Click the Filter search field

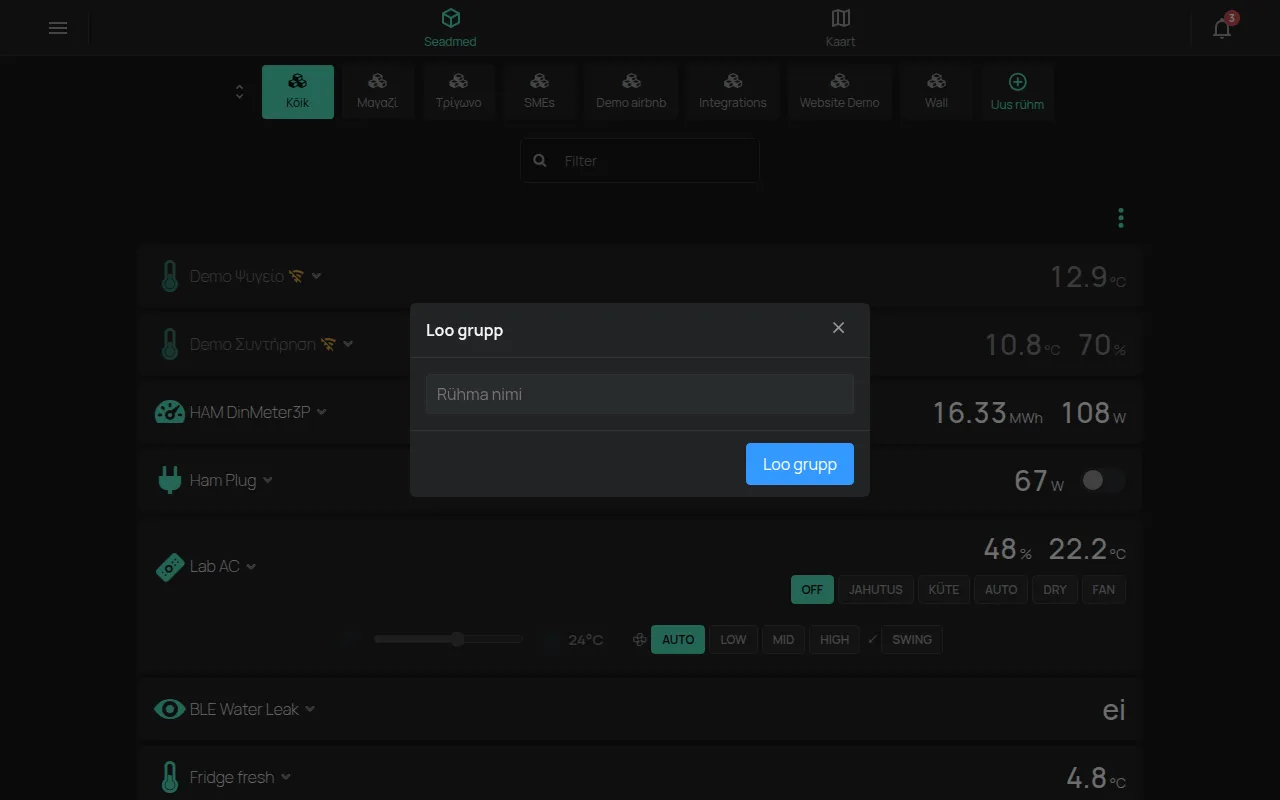pos(640,160)
